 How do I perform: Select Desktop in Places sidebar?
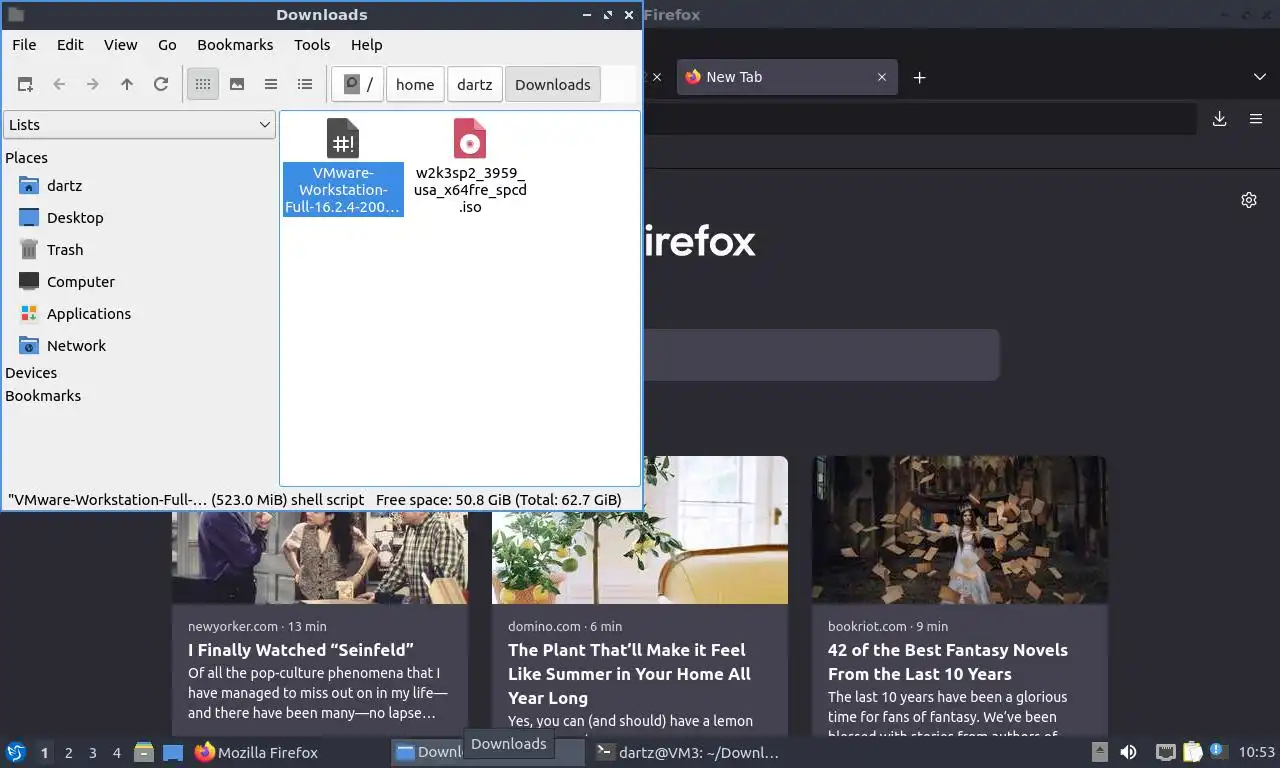75,218
